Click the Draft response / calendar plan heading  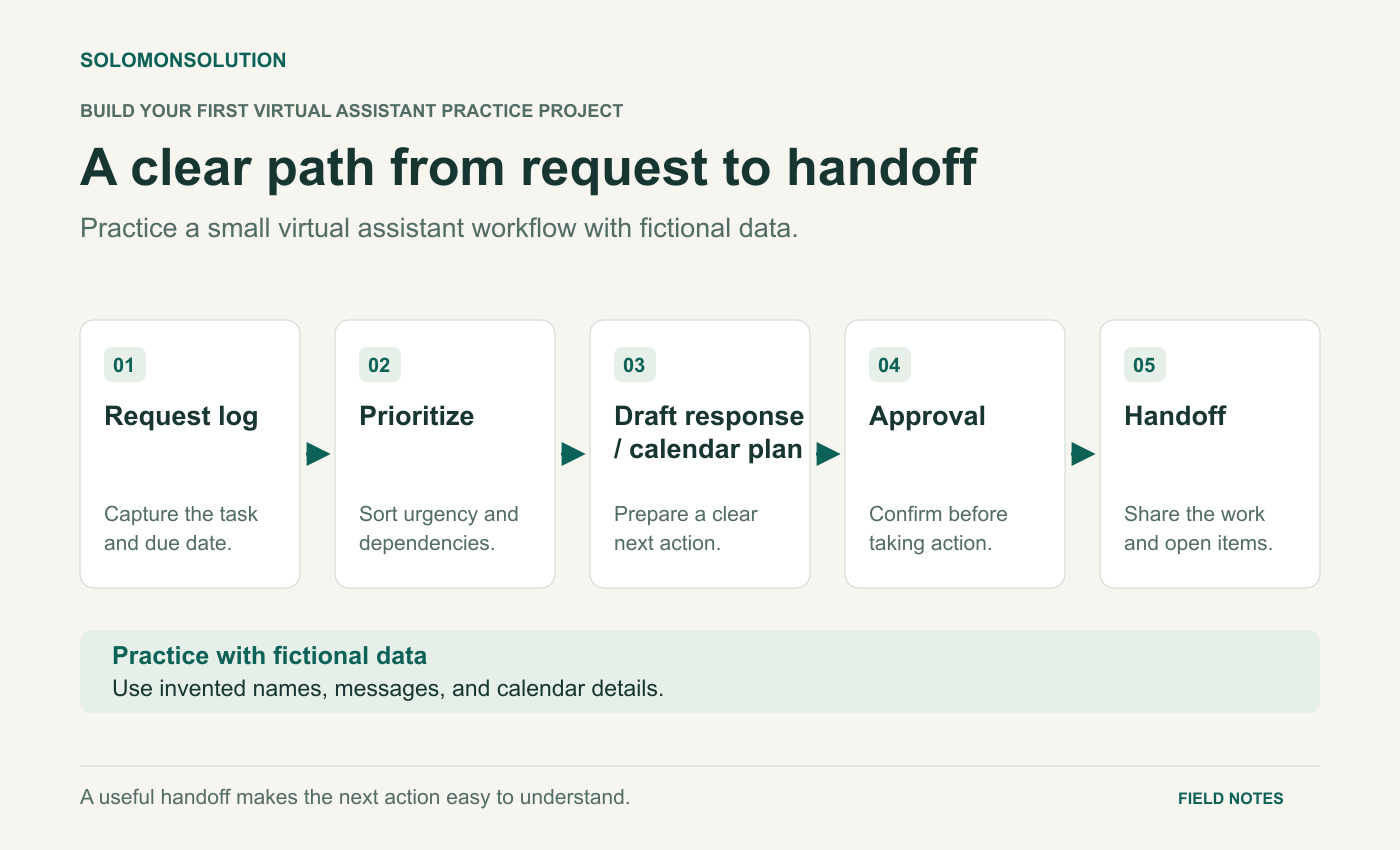click(709, 433)
